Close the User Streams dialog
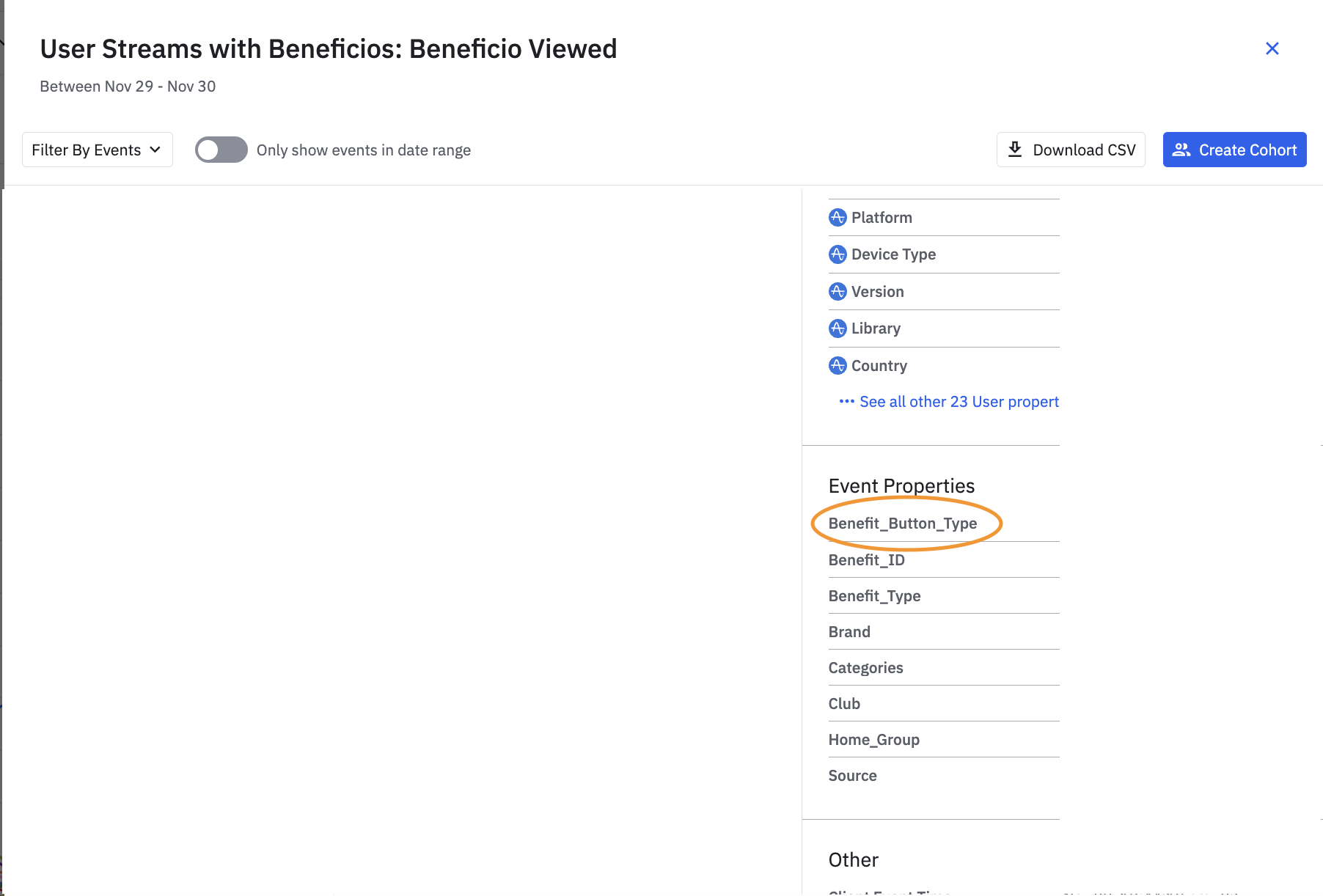 pyautogui.click(x=1272, y=48)
